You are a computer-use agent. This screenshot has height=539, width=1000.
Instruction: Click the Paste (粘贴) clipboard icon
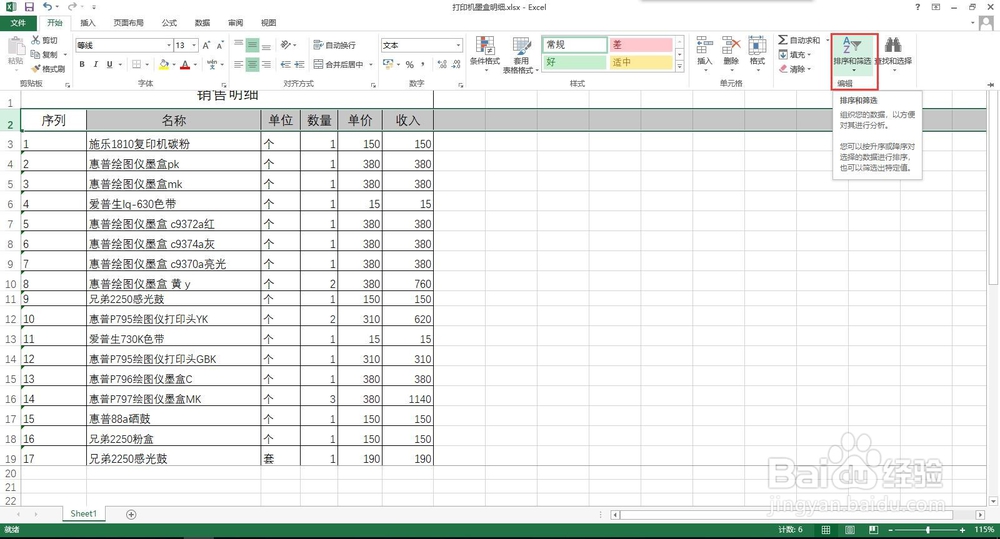pos(15,47)
